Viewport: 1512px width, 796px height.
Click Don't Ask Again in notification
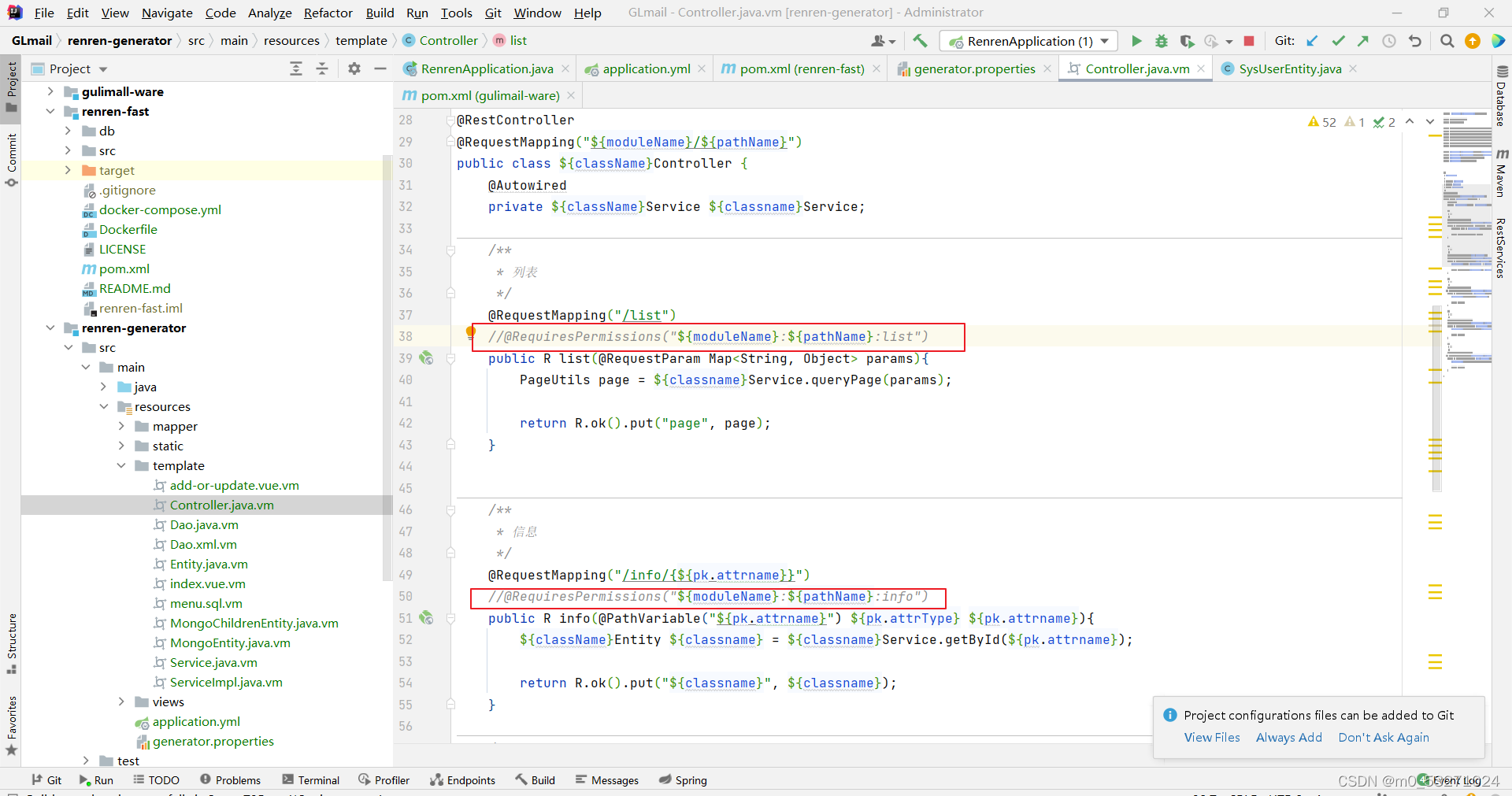coord(1384,738)
